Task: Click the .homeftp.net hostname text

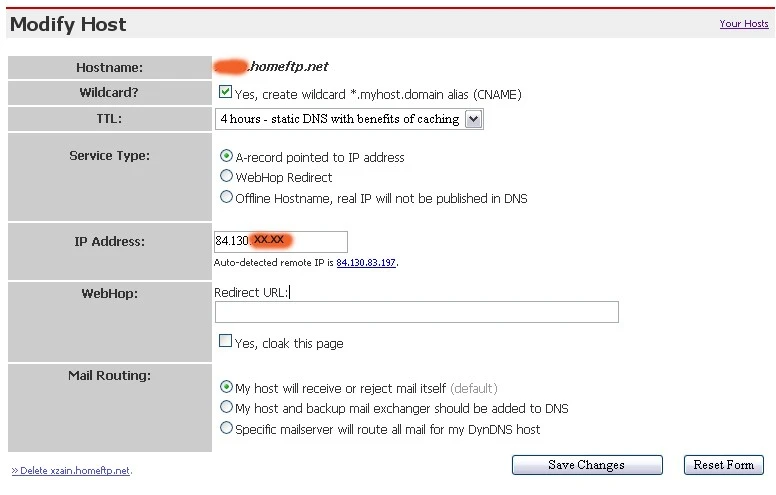Action: click(288, 67)
